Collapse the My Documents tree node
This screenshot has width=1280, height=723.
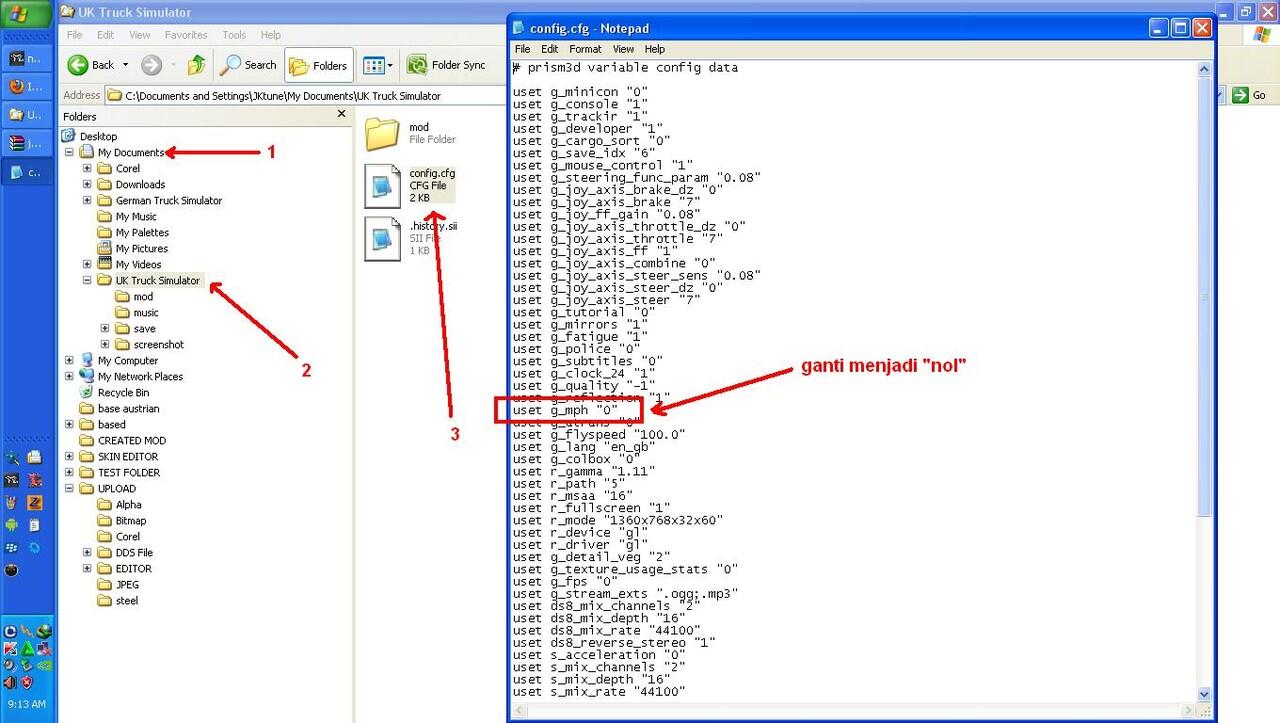[x=69, y=153]
